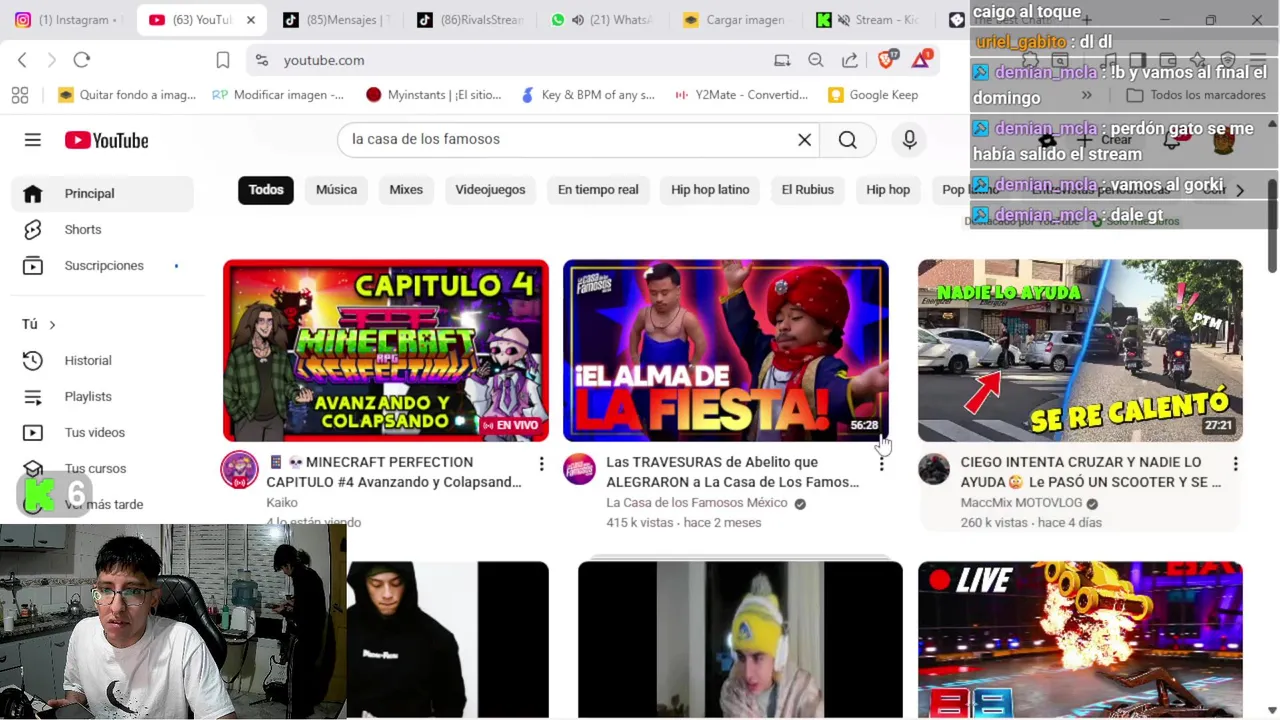Screen dimensions: 1280x720
Task: Select the El Rubius chip
Action: coord(808,190)
